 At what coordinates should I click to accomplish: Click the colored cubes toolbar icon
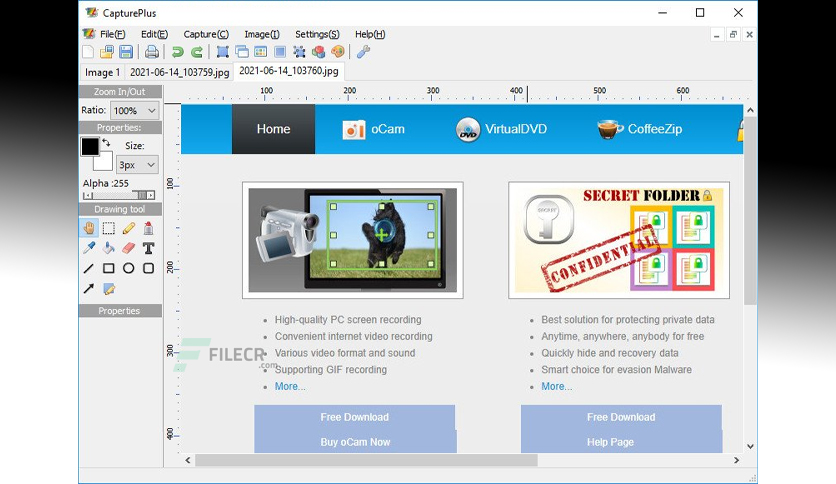pos(318,52)
